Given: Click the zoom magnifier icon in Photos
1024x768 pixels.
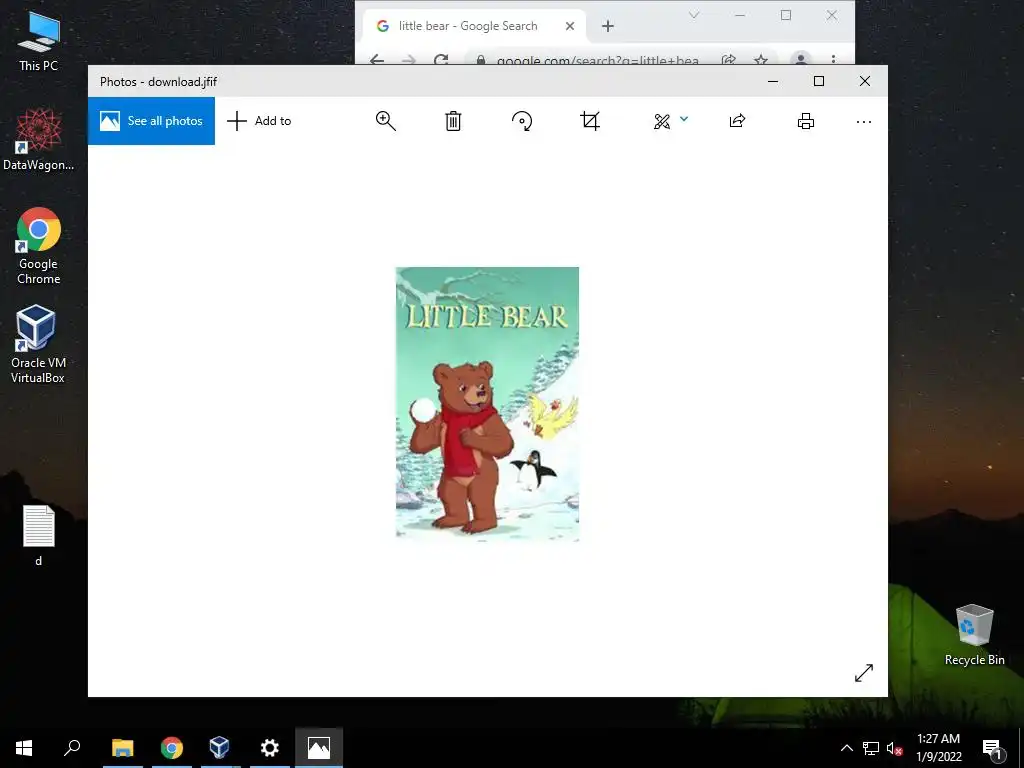Looking at the screenshot, I should (385, 121).
